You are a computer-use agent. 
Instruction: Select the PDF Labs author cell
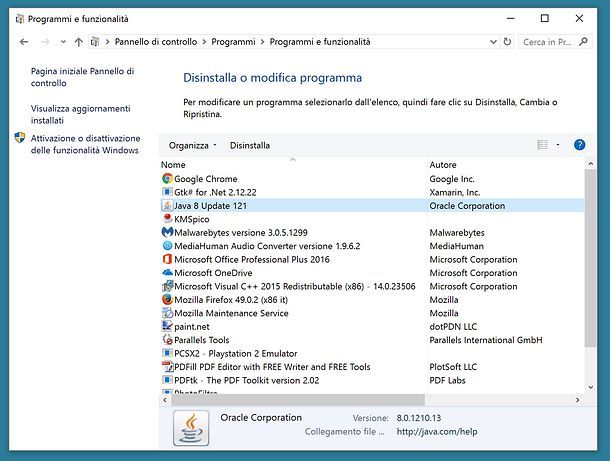click(x=447, y=380)
